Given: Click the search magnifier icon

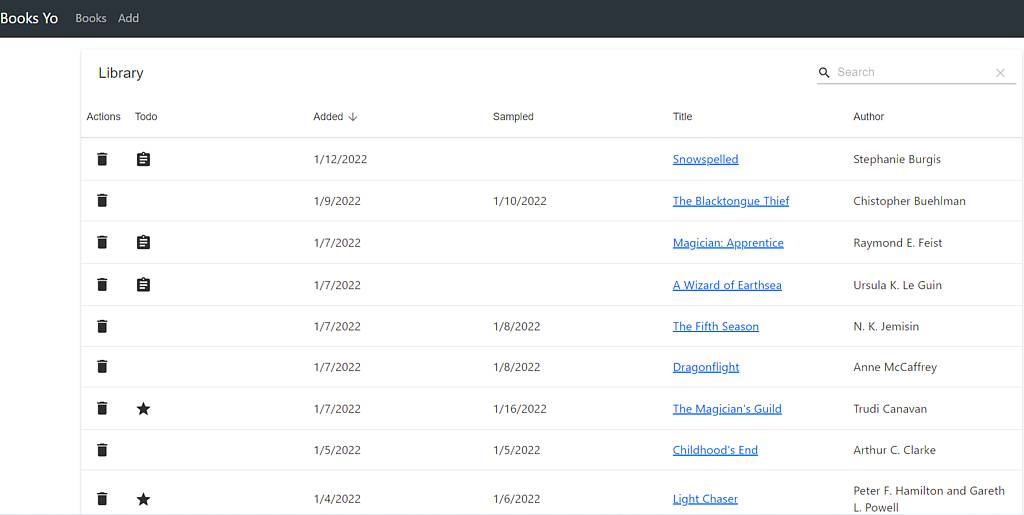Looking at the screenshot, I should point(824,72).
